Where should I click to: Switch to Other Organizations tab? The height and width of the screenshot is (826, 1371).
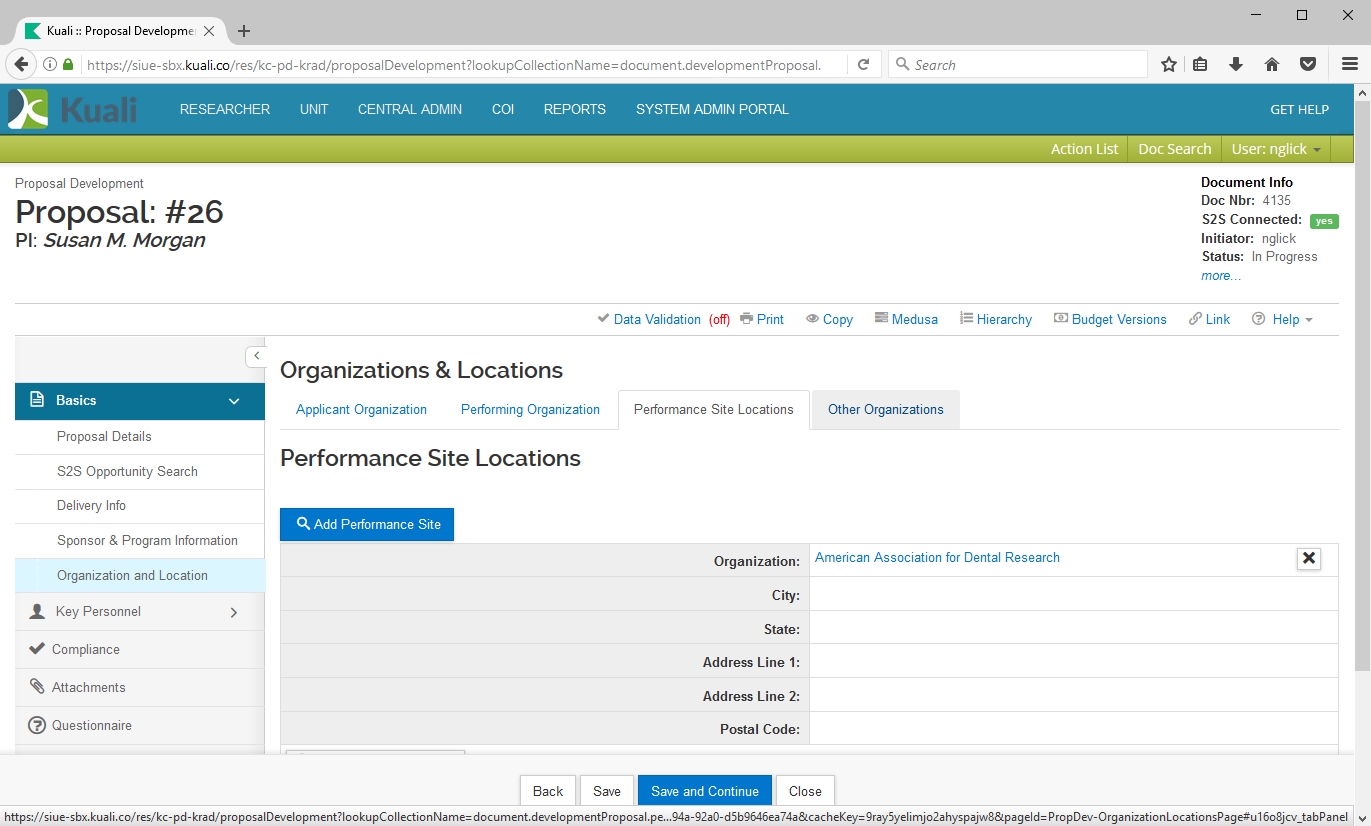coord(885,410)
